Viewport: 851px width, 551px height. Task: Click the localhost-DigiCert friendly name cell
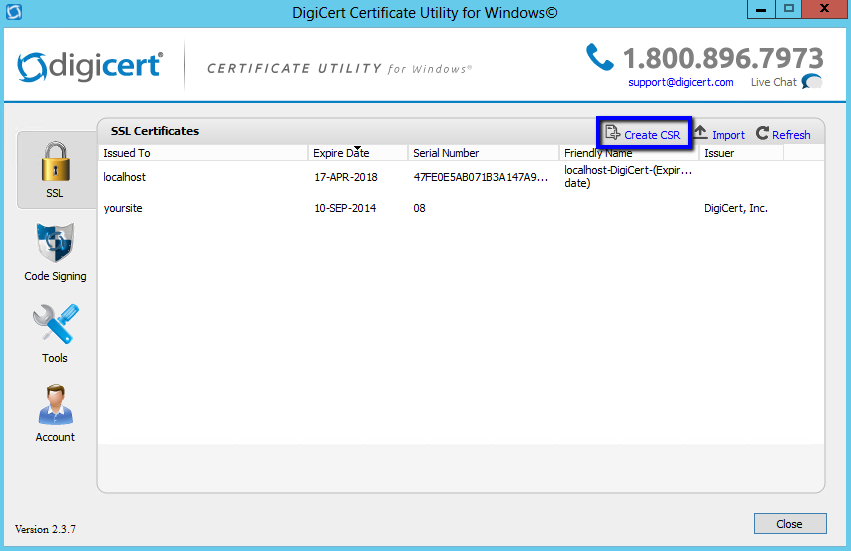[628, 176]
